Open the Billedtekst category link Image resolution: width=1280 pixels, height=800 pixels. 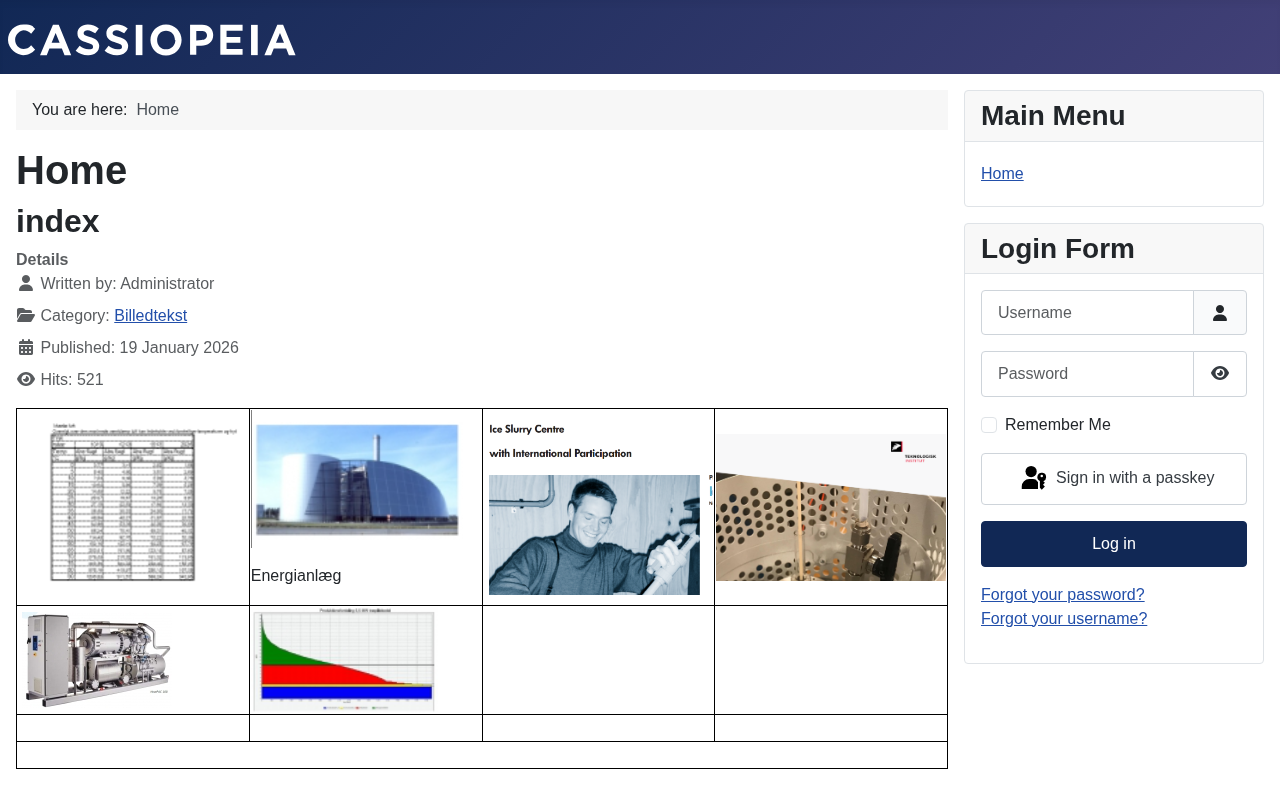(151, 316)
